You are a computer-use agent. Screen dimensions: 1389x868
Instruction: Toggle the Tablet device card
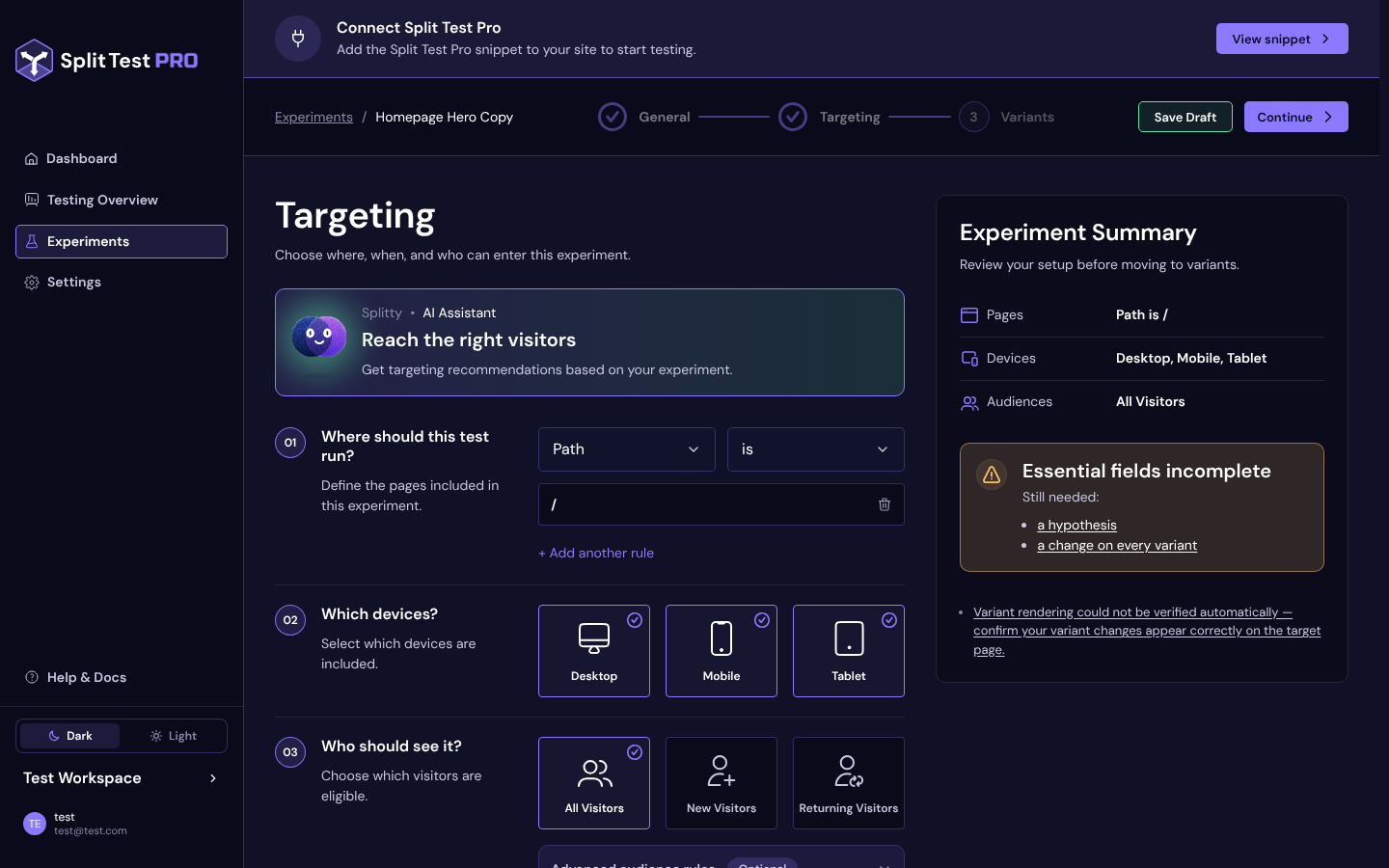(x=849, y=651)
